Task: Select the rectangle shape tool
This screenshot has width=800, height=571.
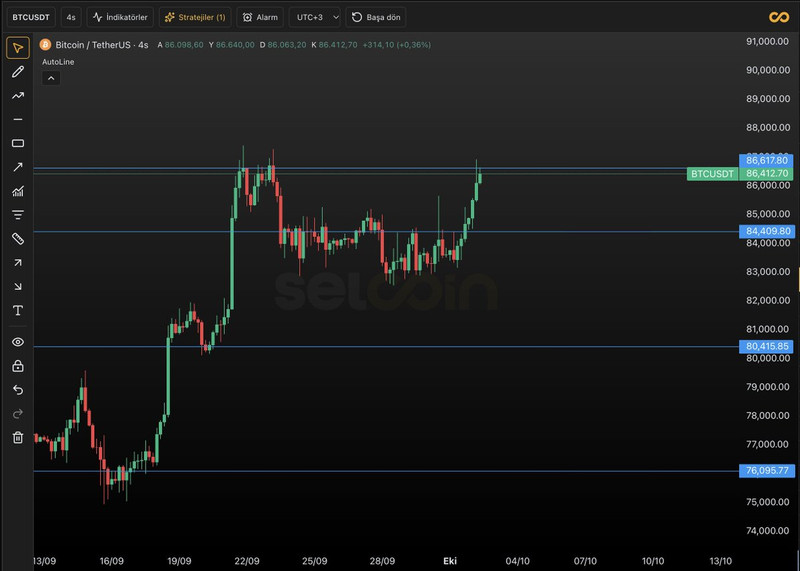Action: point(18,143)
